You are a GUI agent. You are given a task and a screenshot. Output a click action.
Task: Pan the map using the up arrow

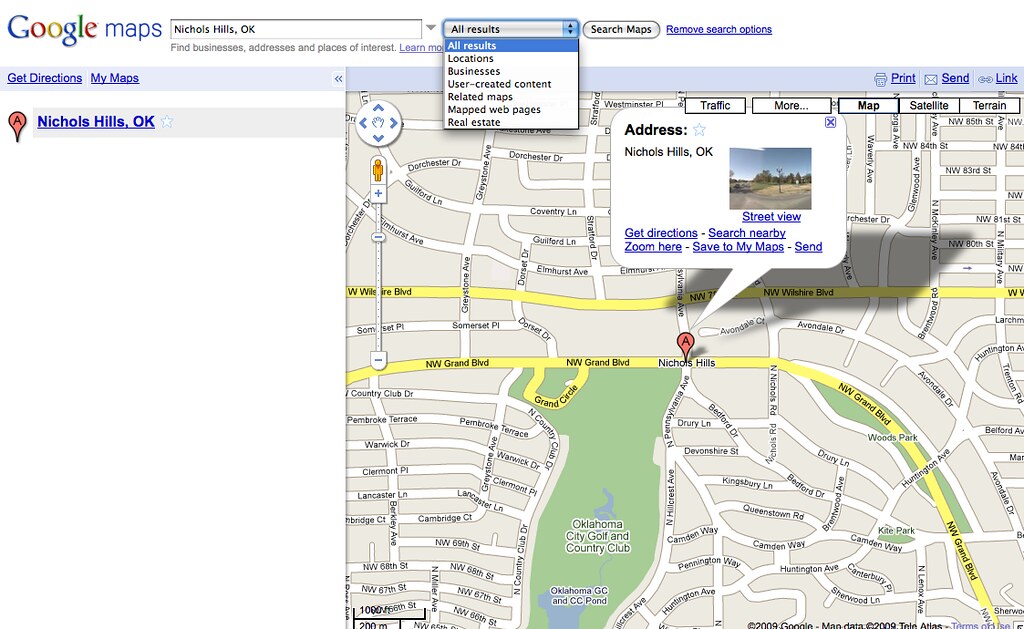(x=379, y=108)
